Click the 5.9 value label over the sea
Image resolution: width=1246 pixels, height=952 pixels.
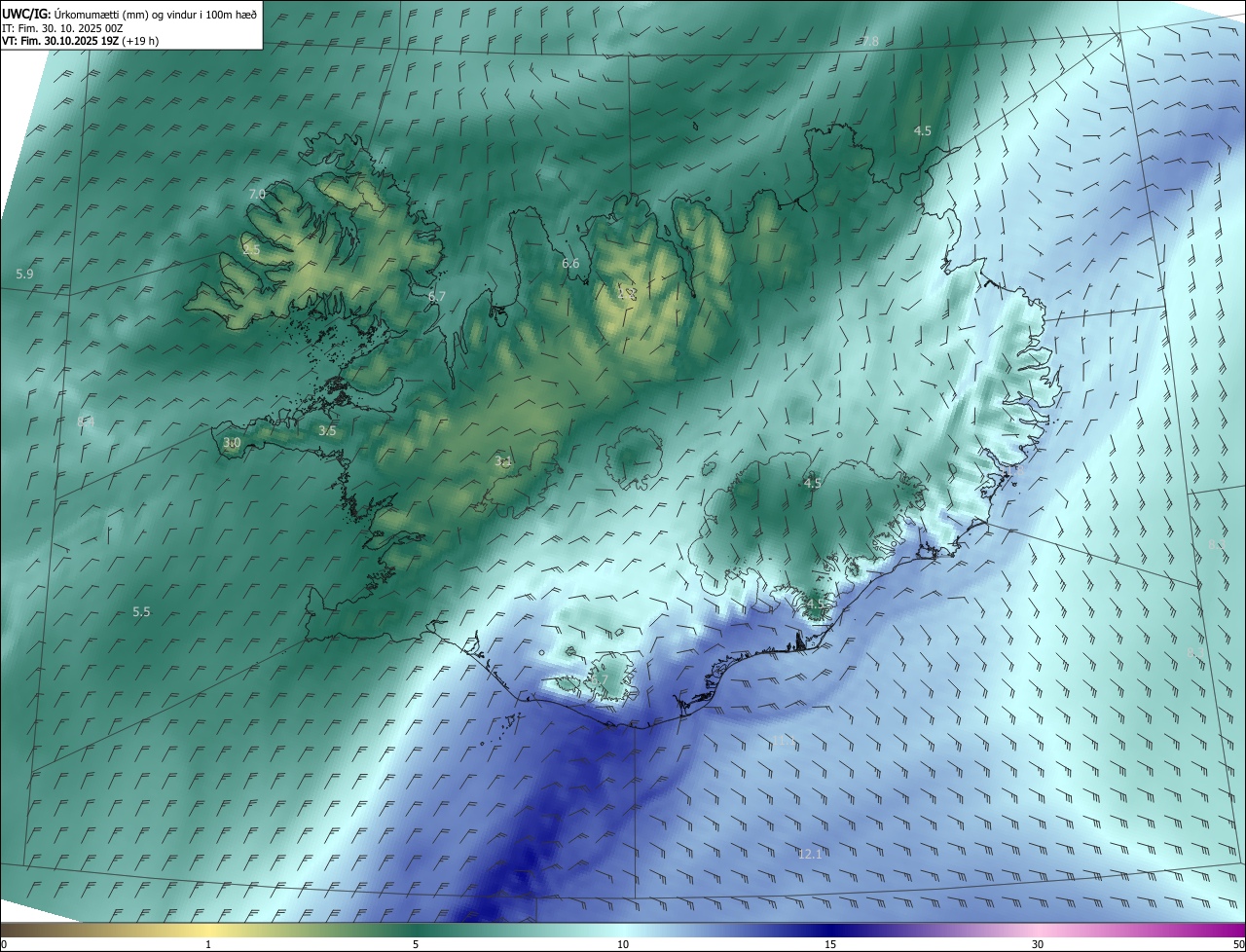pyautogui.click(x=24, y=275)
